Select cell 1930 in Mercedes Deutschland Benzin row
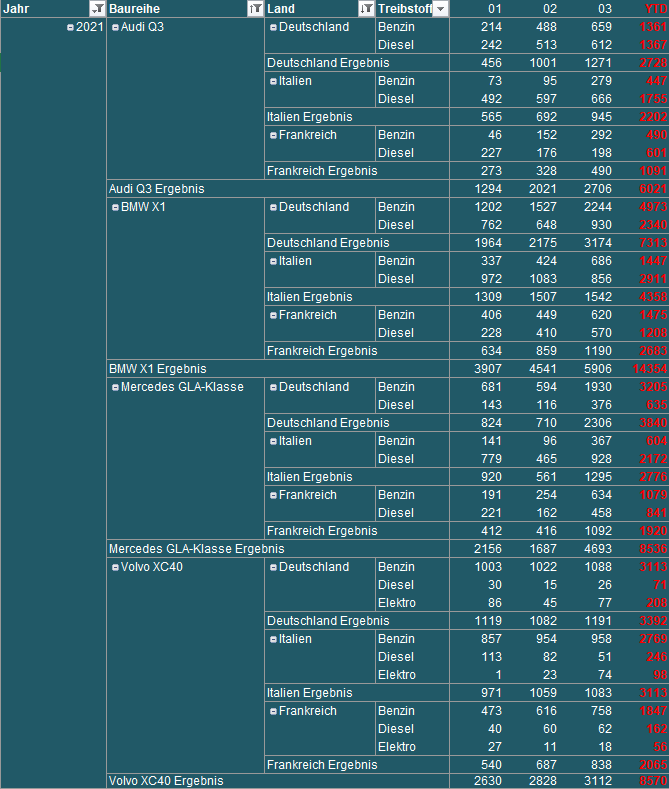Screen dimensions: 669x789 [598, 387]
